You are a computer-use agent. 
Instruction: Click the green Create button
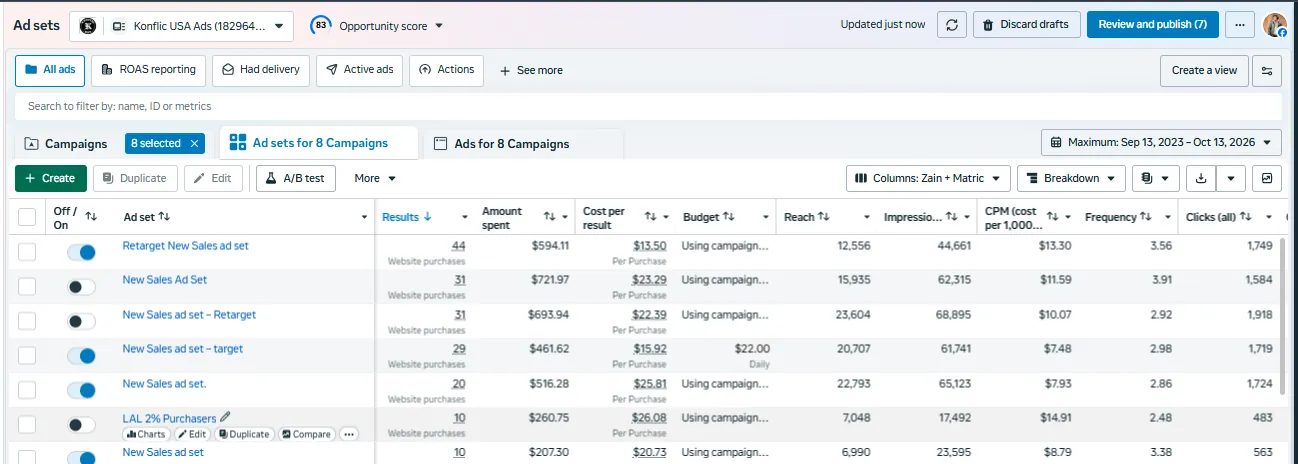[51, 178]
